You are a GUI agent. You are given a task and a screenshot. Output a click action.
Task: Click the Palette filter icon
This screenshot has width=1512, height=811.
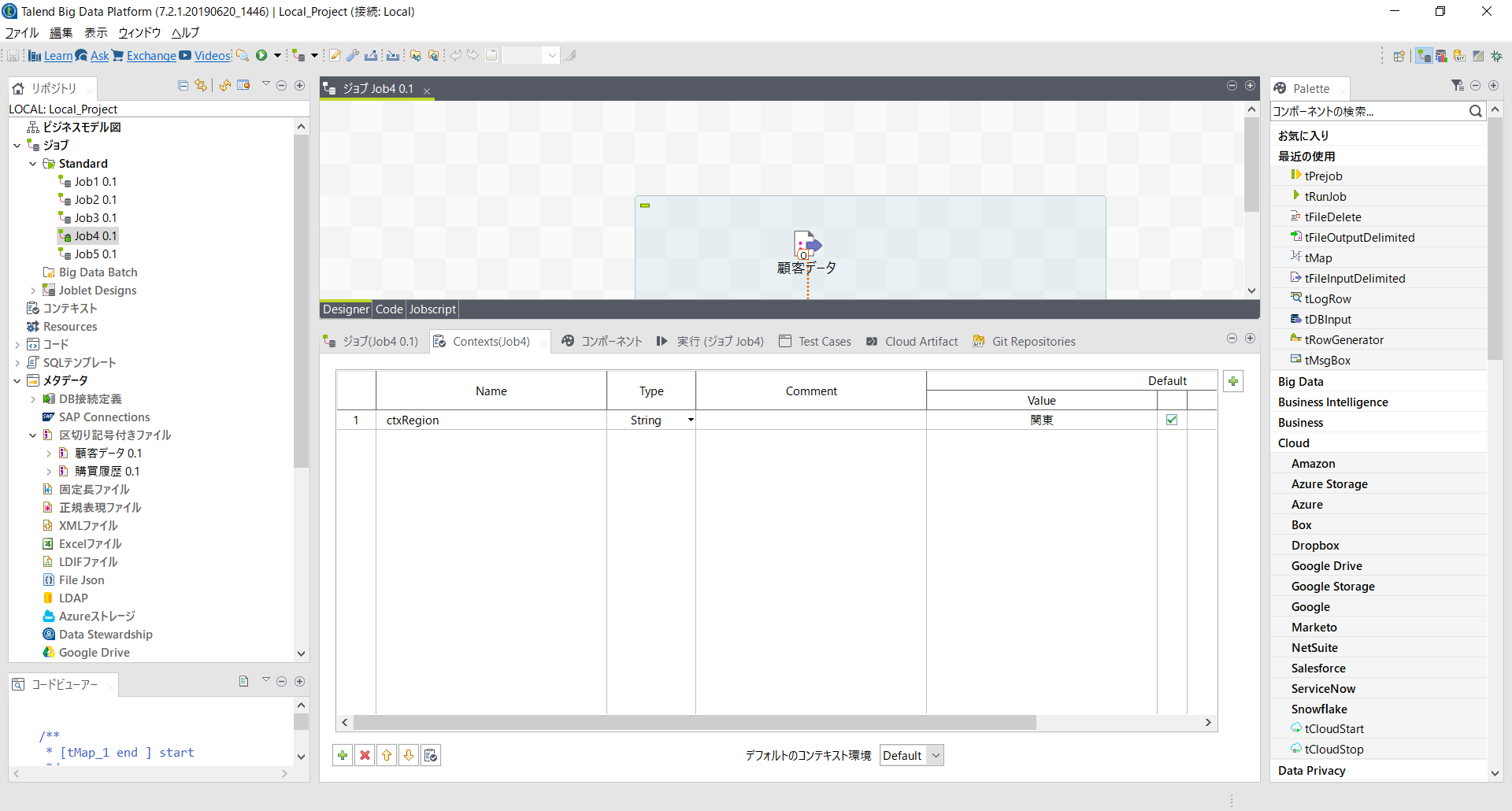pyautogui.click(x=1457, y=85)
